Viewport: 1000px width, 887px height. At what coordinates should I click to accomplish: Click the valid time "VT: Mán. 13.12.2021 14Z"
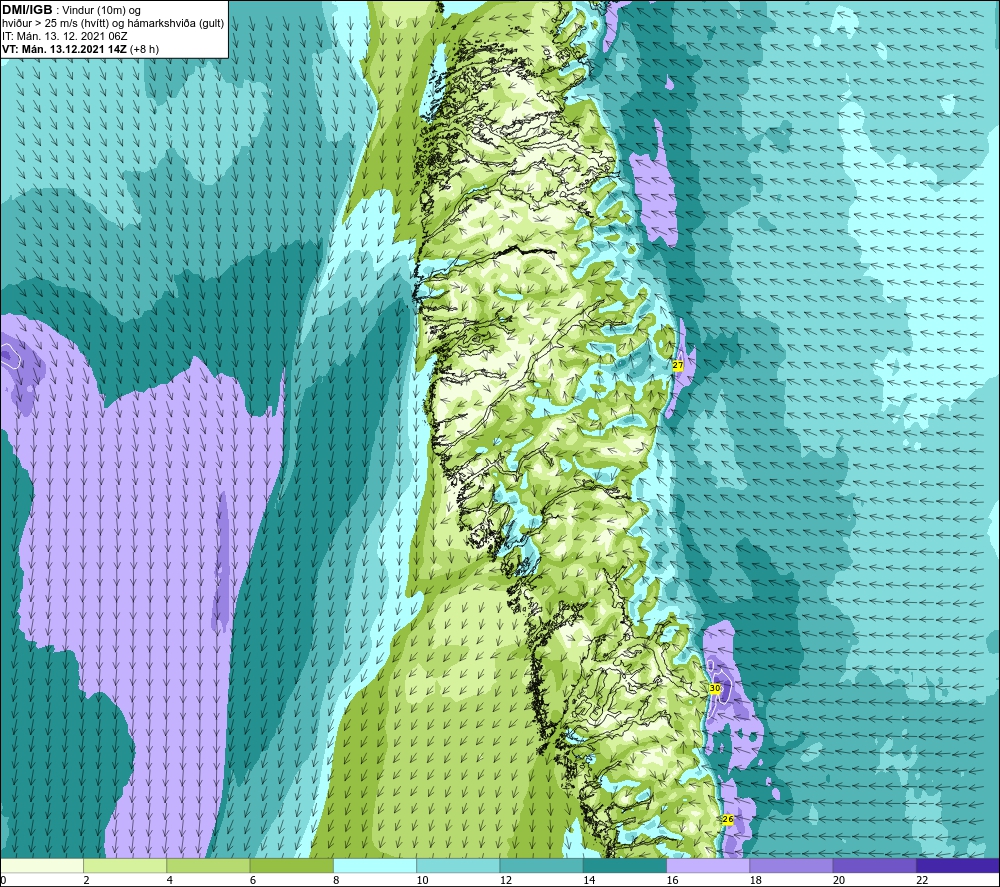(64, 49)
